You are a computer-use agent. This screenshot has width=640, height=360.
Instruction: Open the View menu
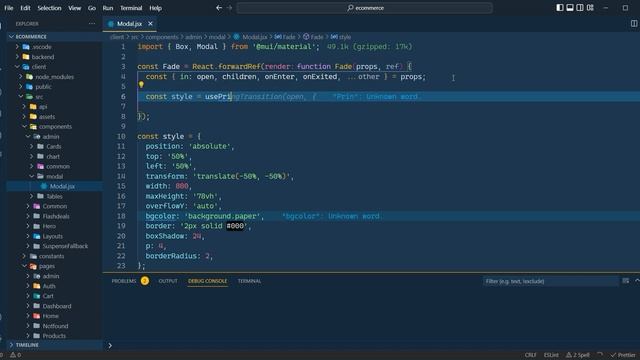(74, 8)
